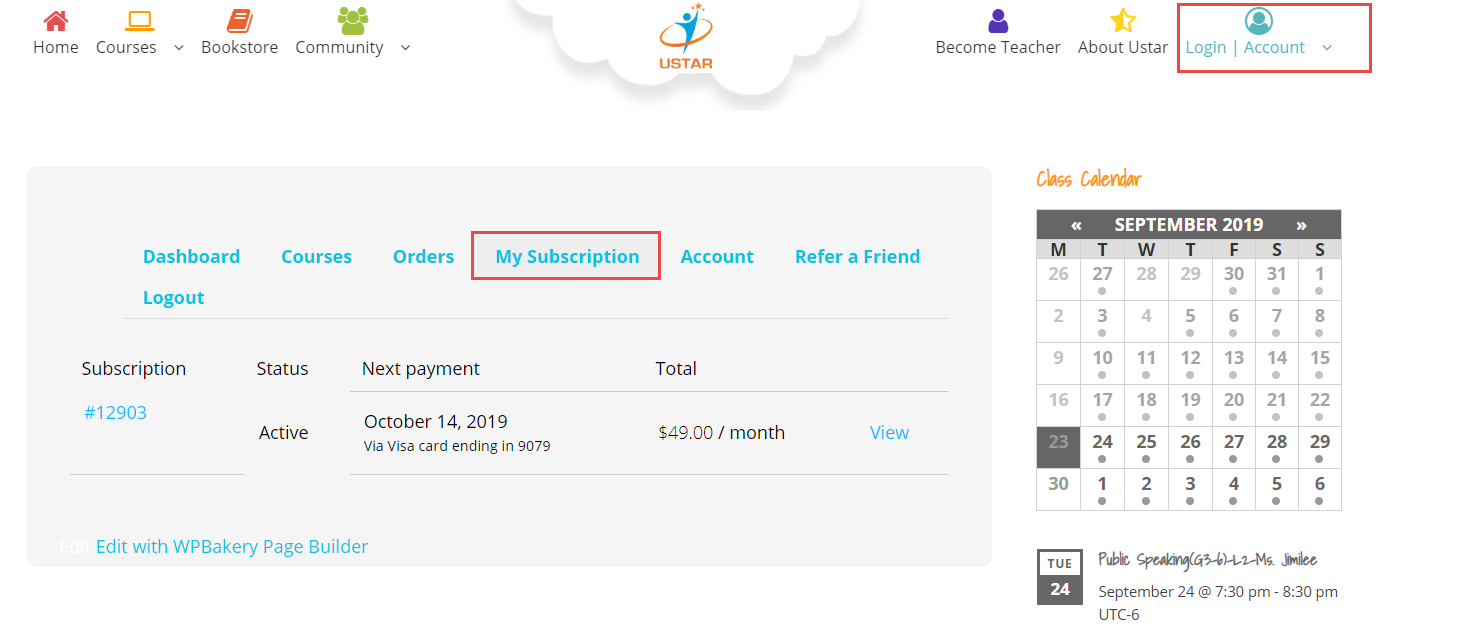Go to previous month in calendar
Screen dimensions: 1459x629
coord(1076,225)
